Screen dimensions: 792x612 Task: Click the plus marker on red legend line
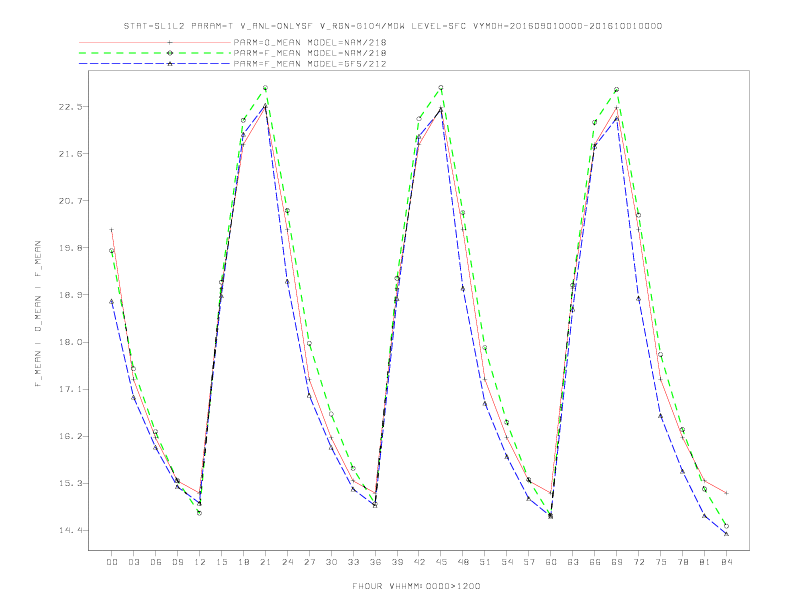[x=170, y=42]
